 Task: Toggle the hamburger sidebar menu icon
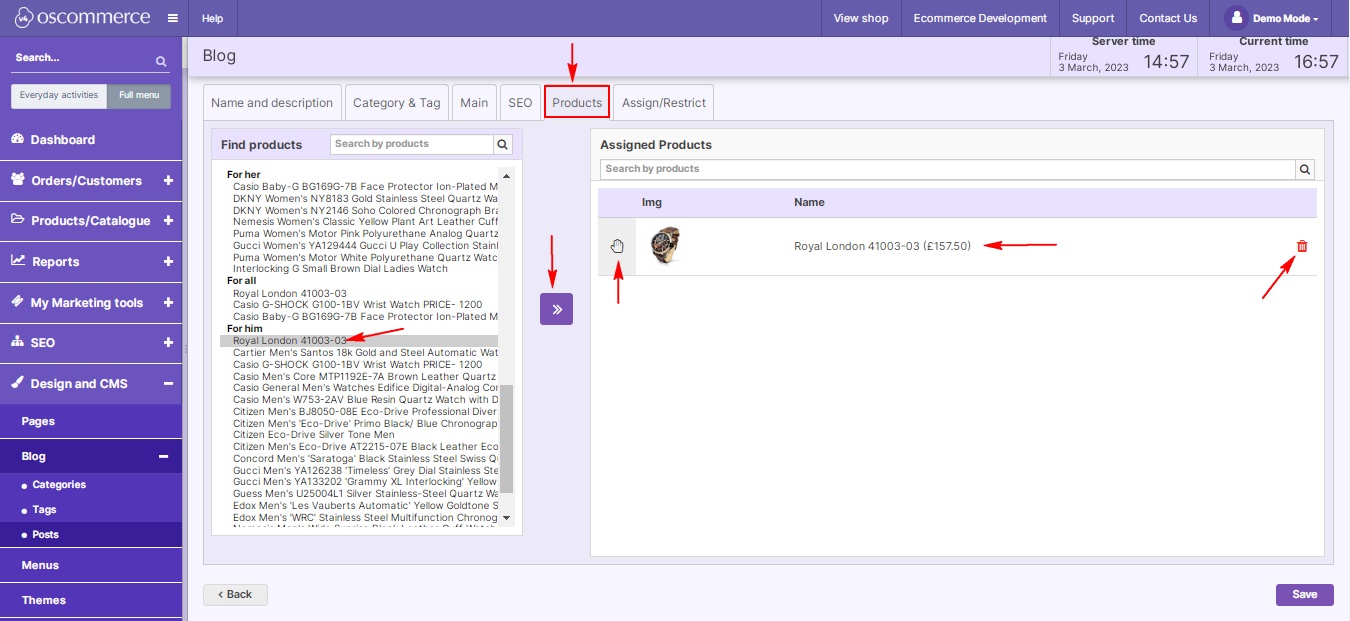point(173,18)
